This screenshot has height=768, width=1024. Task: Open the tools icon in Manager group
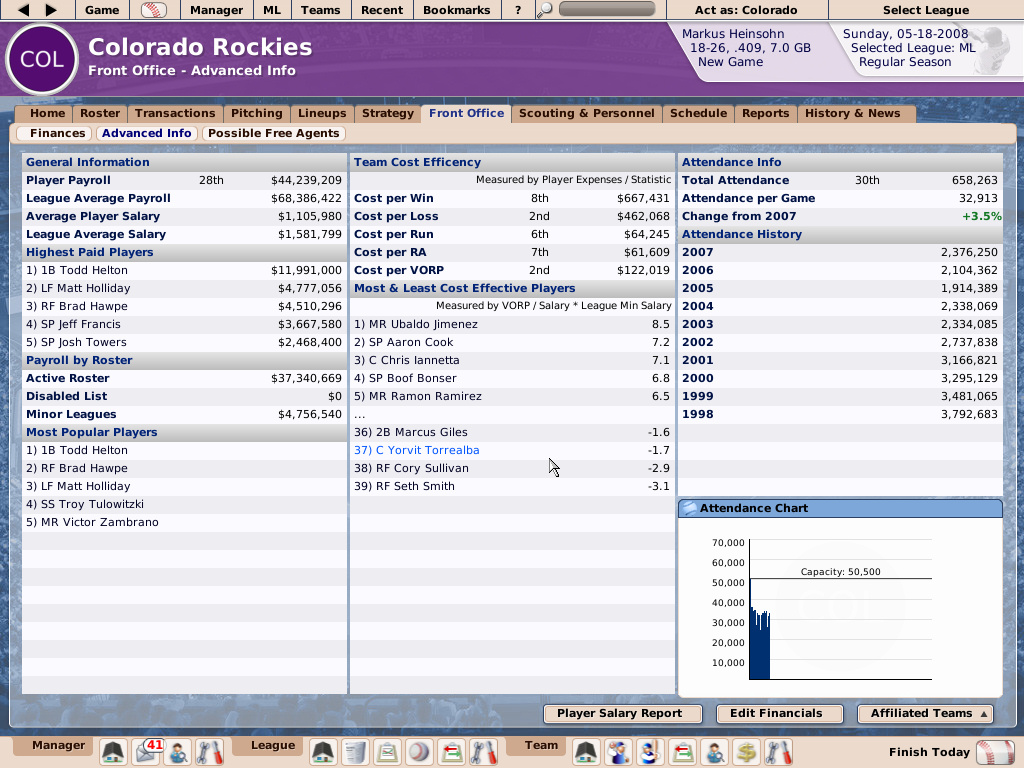(209, 752)
